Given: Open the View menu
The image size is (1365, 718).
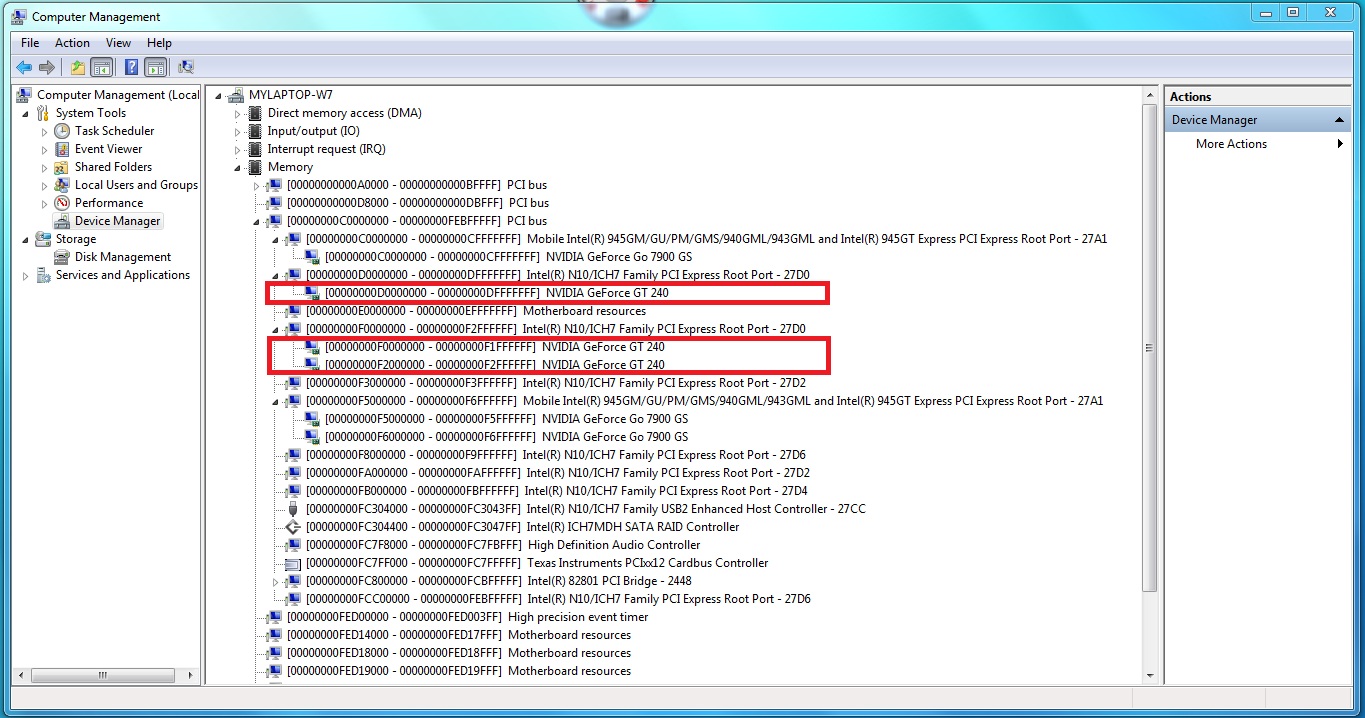Looking at the screenshot, I should point(118,43).
